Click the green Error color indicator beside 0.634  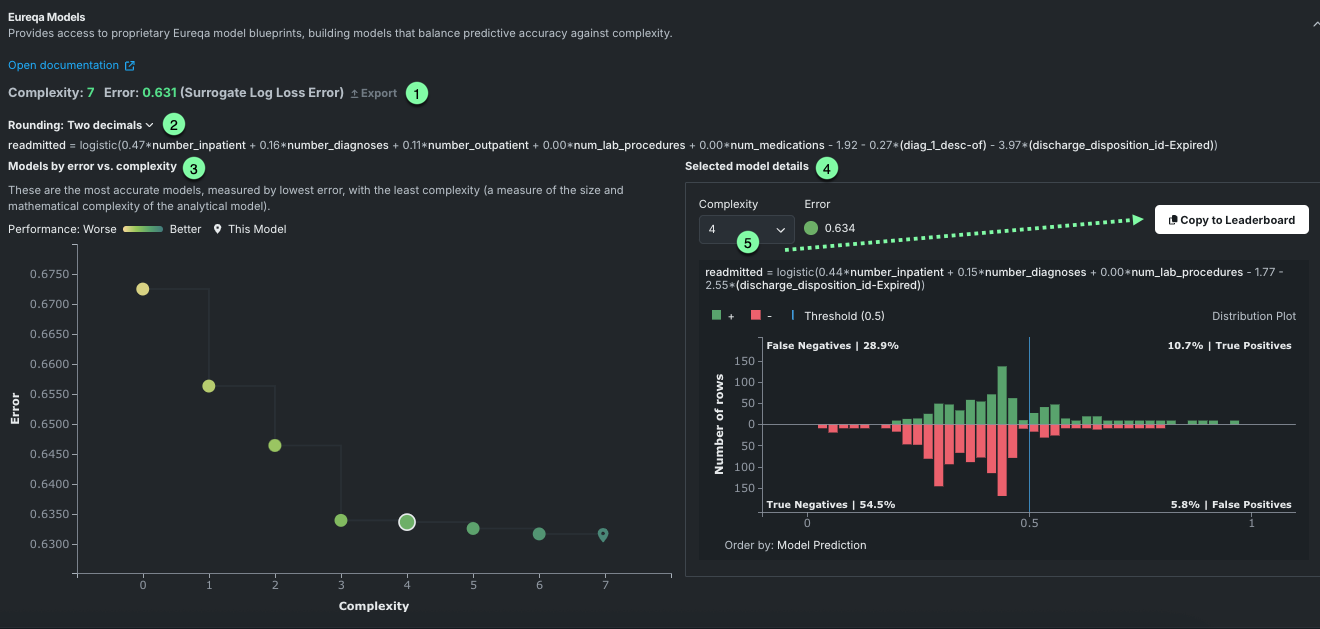click(x=811, y=228)
